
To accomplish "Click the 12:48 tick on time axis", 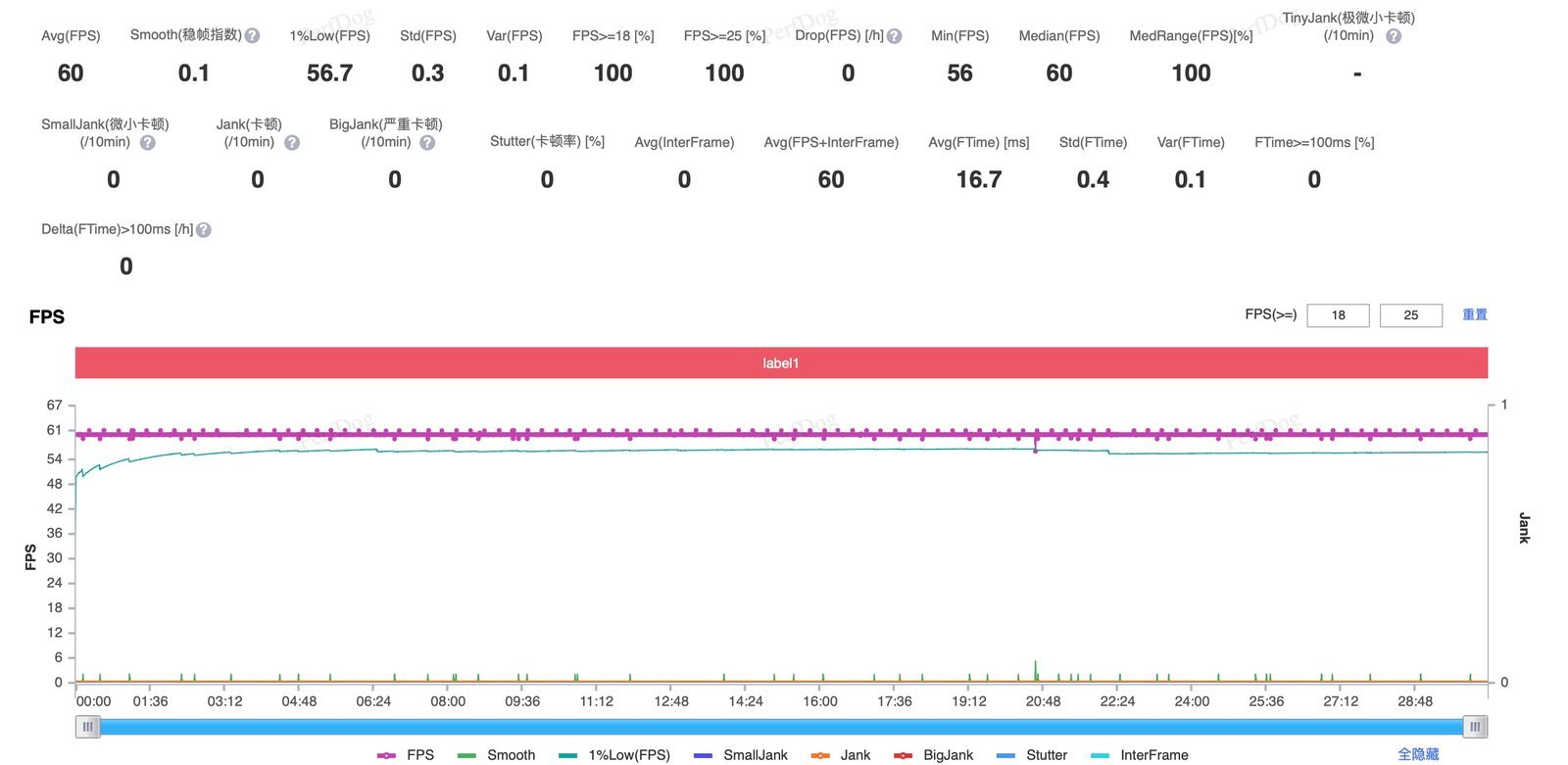I will pyautogui.click(x=671, y=701).
